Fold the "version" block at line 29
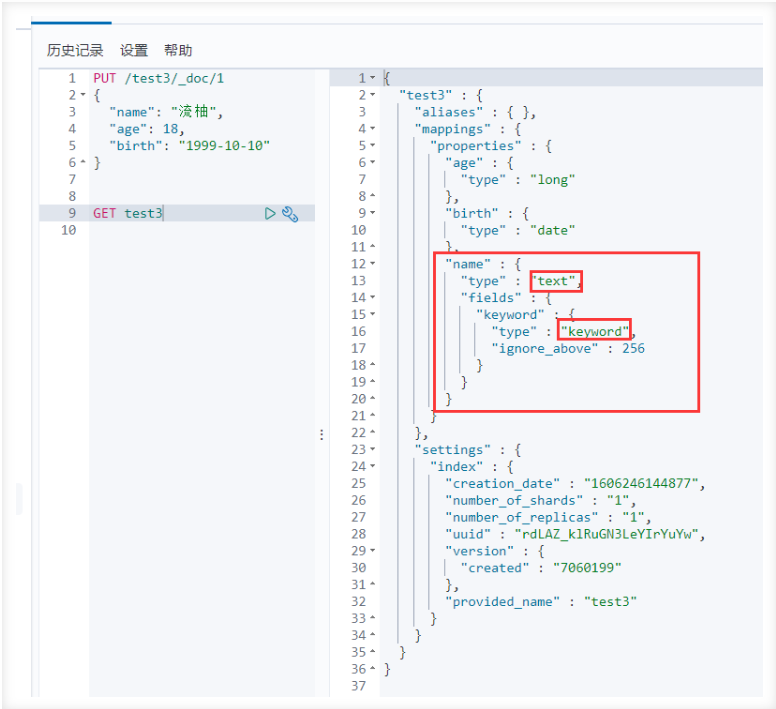This screenshot has height=709, width=776. click(373, 551)
